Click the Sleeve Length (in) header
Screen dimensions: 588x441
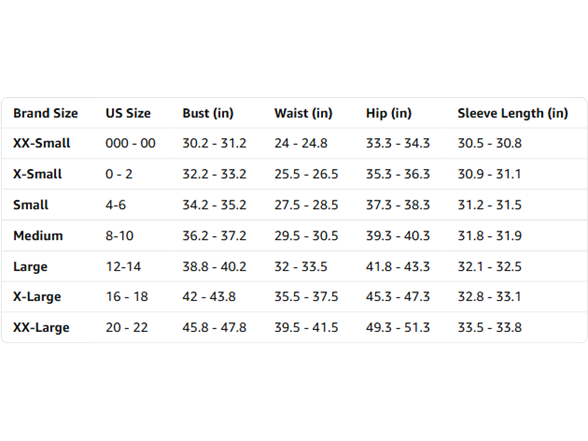pos(513,113)
